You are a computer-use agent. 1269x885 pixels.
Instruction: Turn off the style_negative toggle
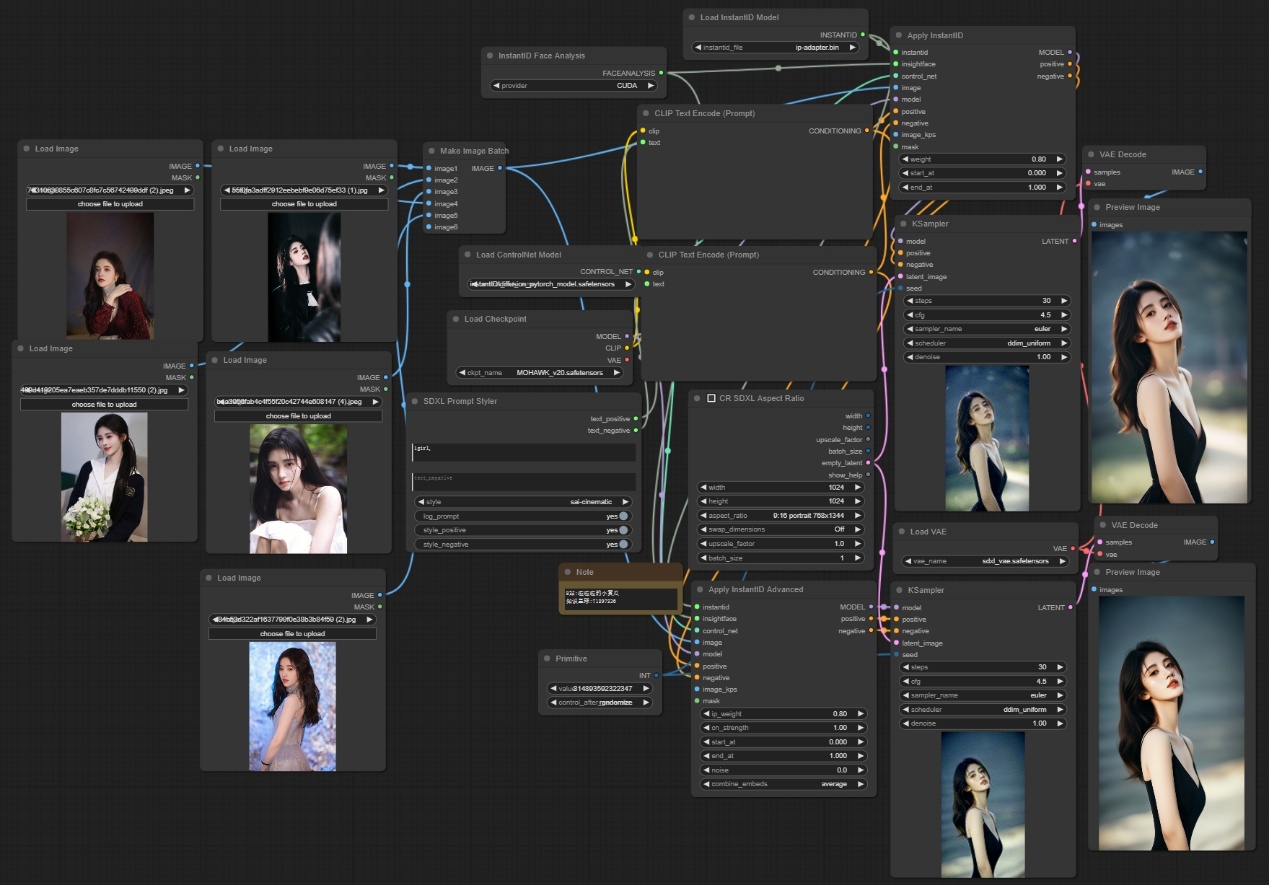(623, 544)
